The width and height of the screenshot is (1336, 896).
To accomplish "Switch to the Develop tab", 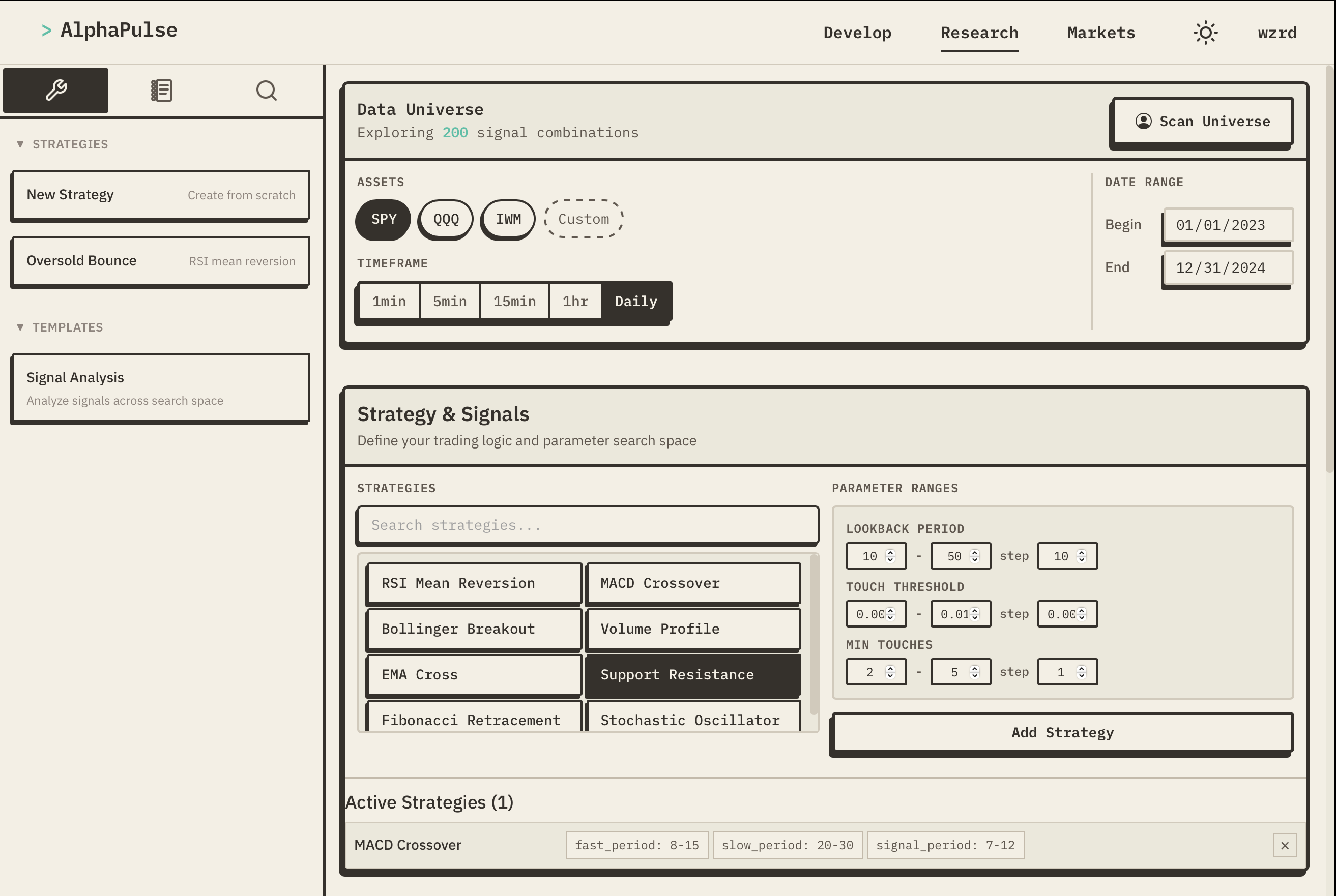I will coord(857,33).
